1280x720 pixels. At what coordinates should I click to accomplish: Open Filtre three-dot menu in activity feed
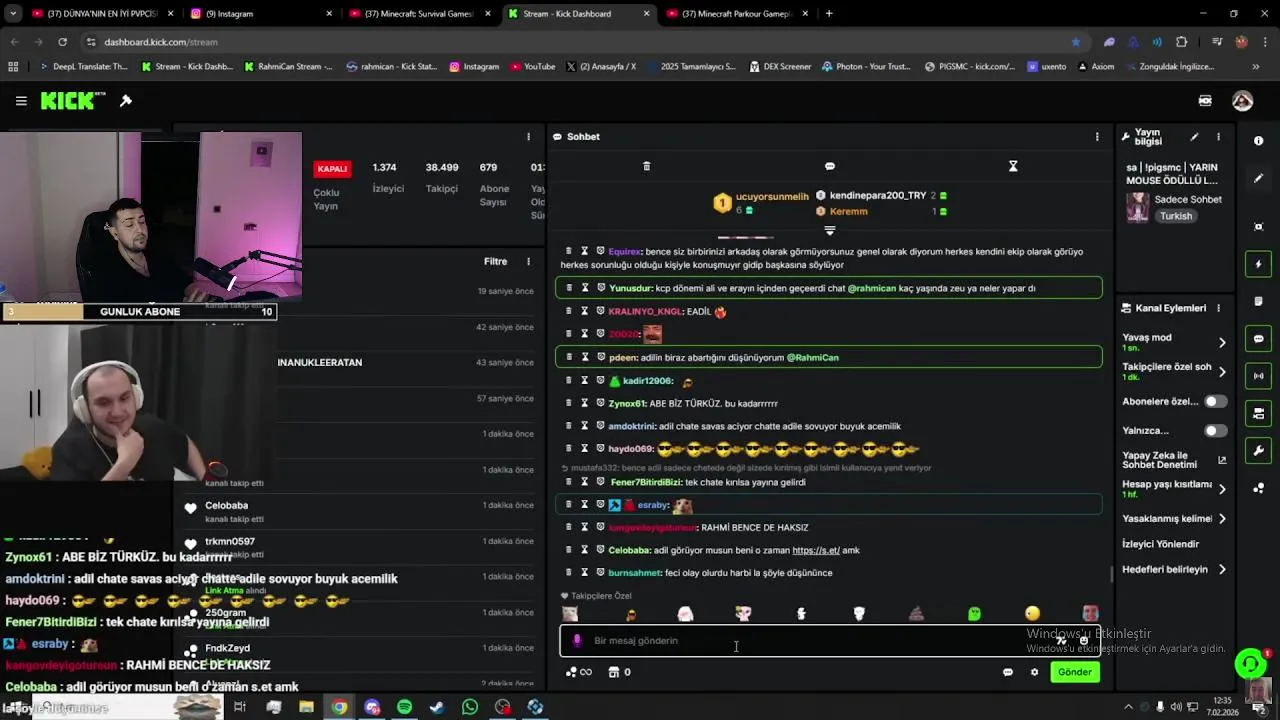coord(528,262)
